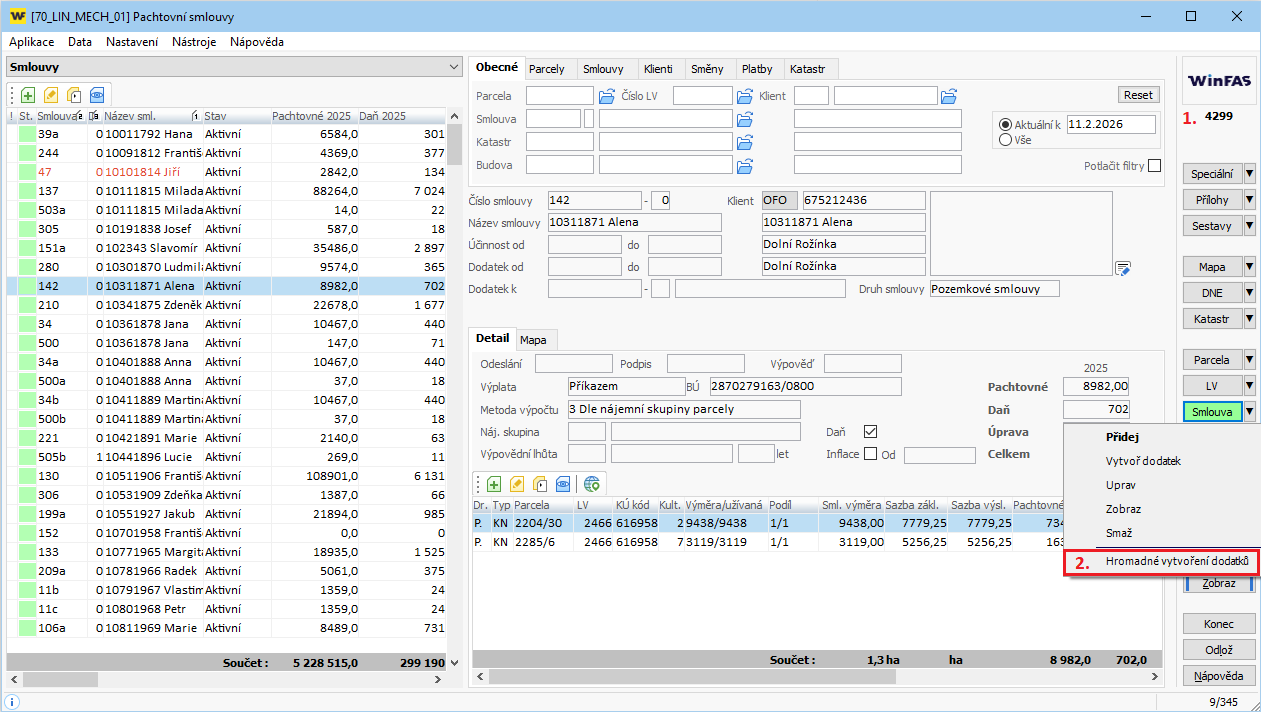Toggle the Inflace checkbox
This screenshot has width=1261, height=712.
[x=870, y=454]
